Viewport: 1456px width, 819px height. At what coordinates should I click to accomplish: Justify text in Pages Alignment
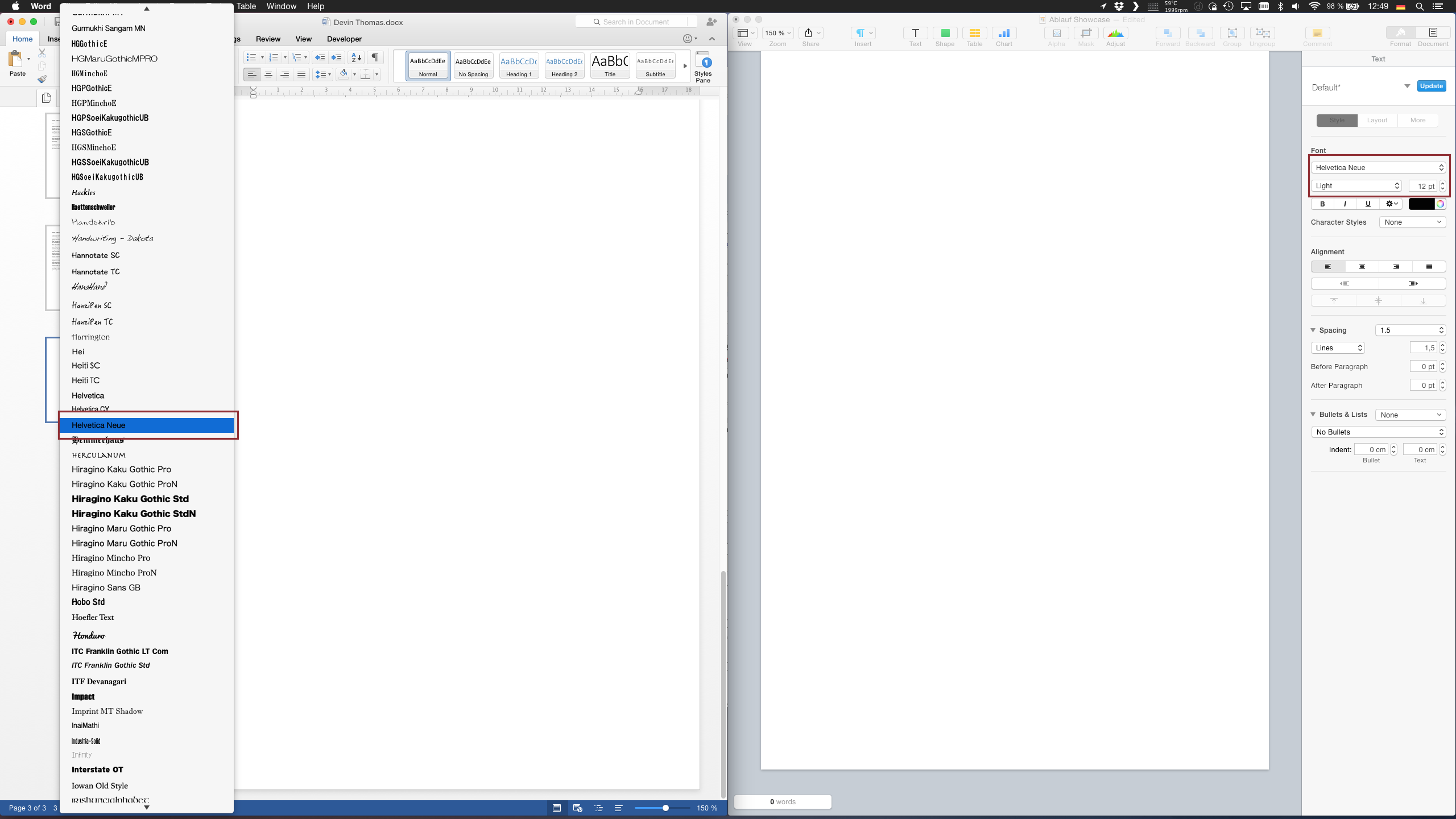coord(1429,267)
